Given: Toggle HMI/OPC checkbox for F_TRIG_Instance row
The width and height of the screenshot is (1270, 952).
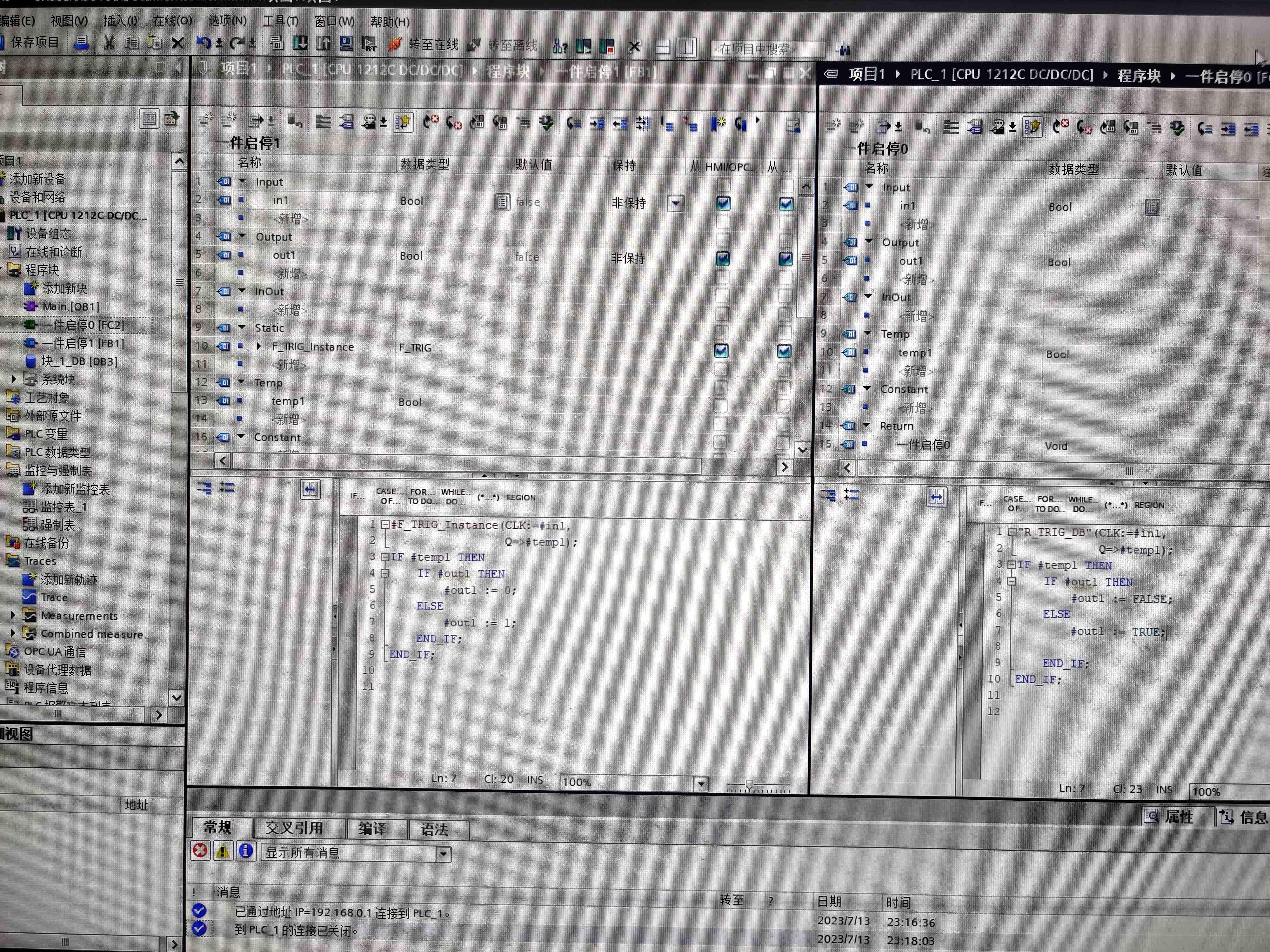Looking at the screenshot, I should [x=722, y=351].
